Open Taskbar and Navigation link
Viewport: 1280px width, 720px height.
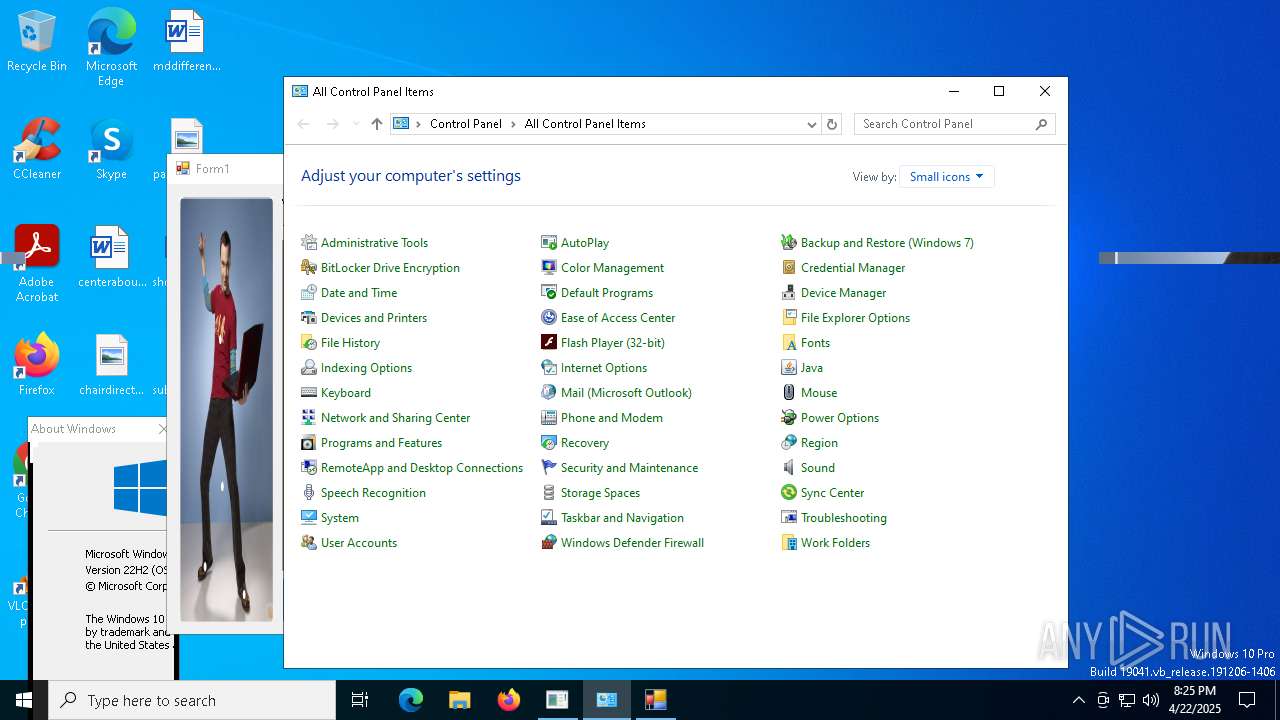[622, 518]
